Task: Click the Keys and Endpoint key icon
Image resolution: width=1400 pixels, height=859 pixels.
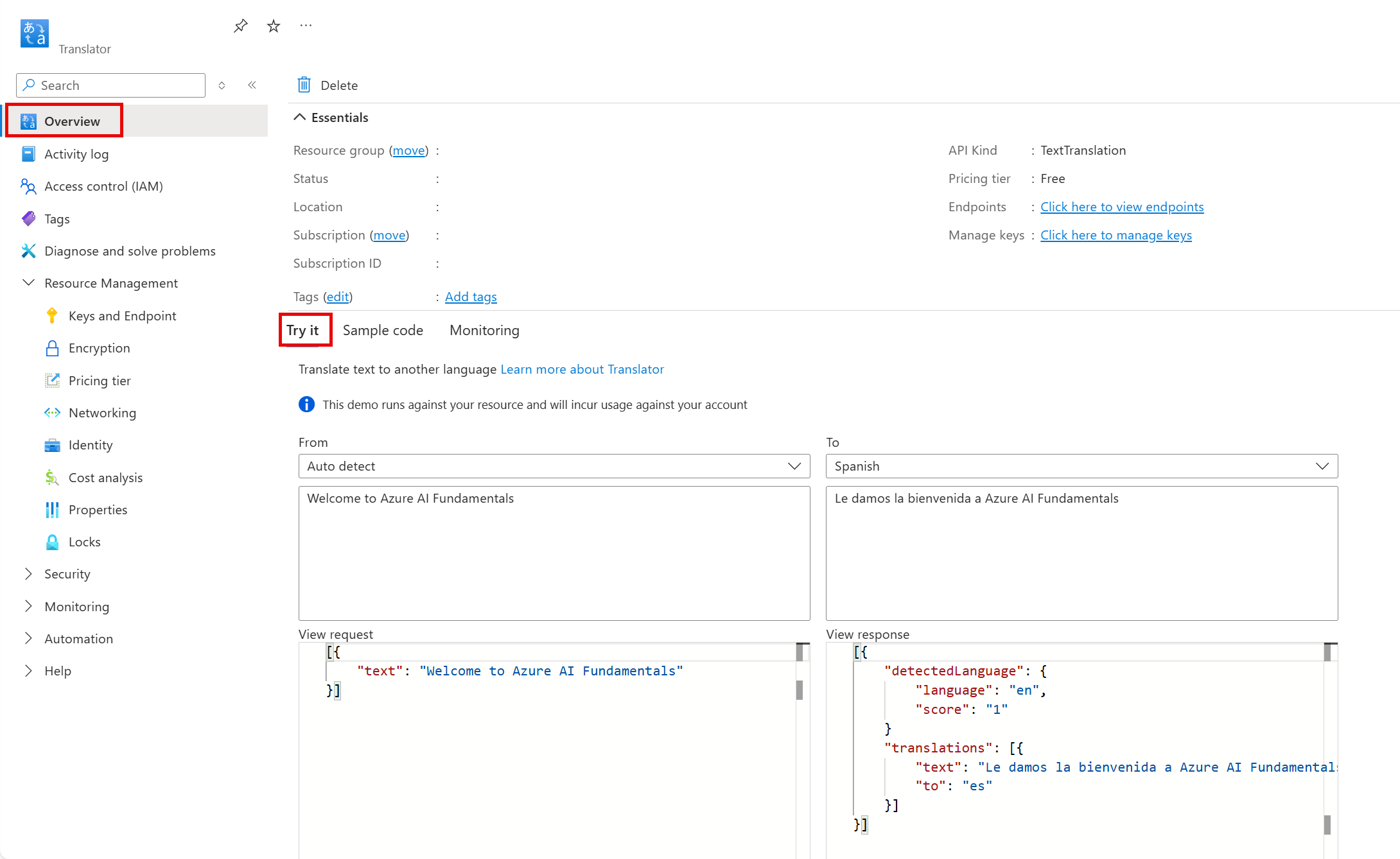Action: [x=52, y=316]
